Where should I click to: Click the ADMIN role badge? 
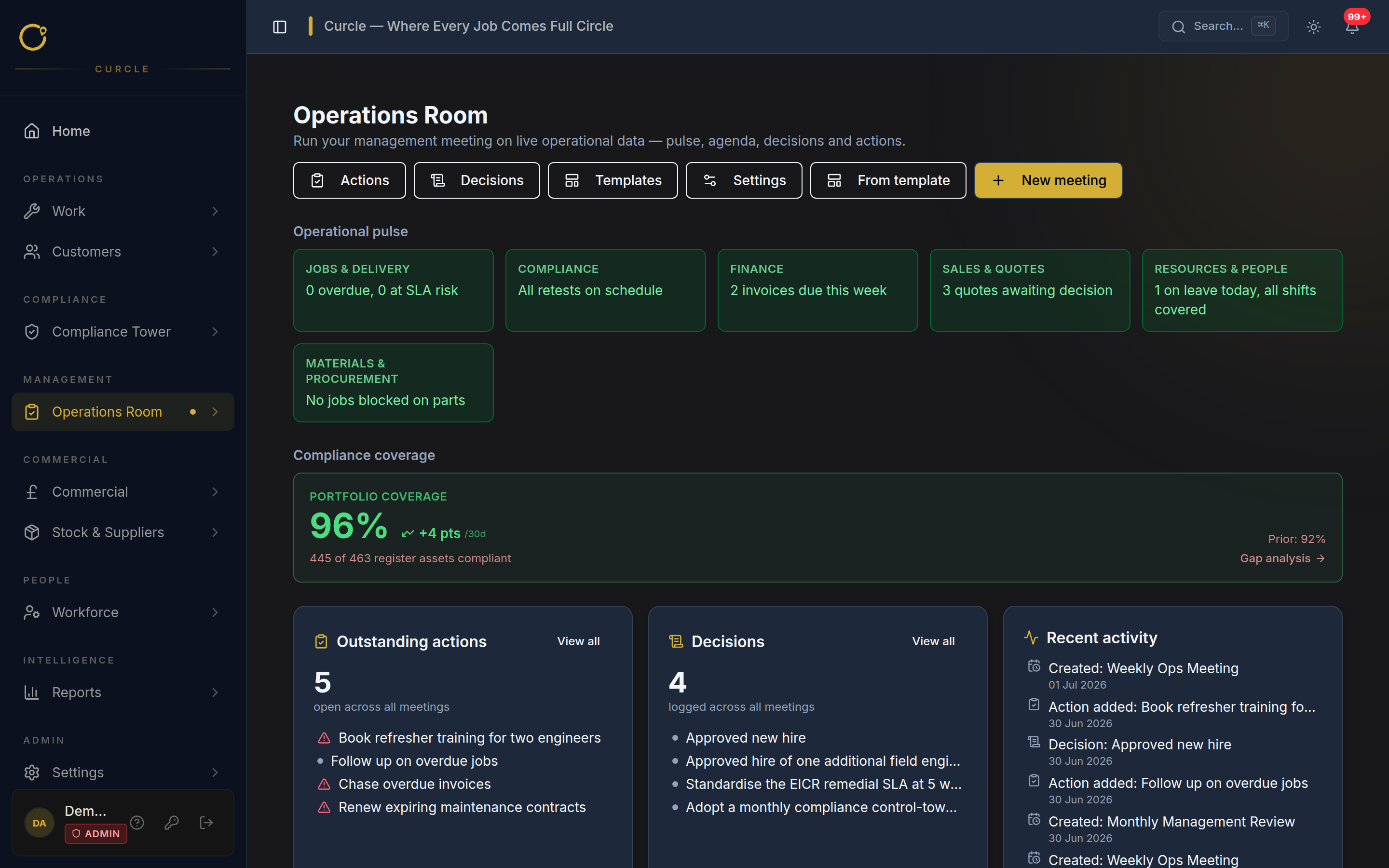click(x=96, y=834)
